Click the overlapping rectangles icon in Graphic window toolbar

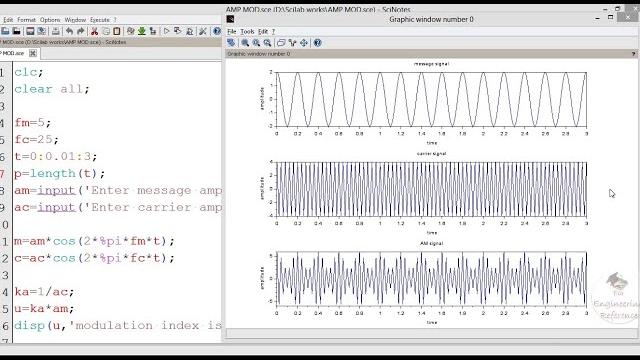pos(281,42)
